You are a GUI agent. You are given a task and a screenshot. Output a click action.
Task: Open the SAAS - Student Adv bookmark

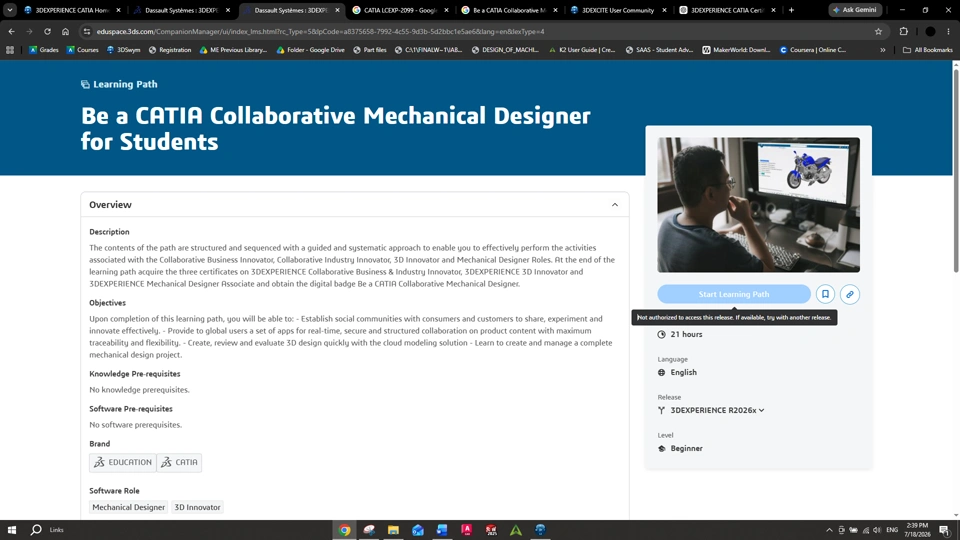coord(659,50)
